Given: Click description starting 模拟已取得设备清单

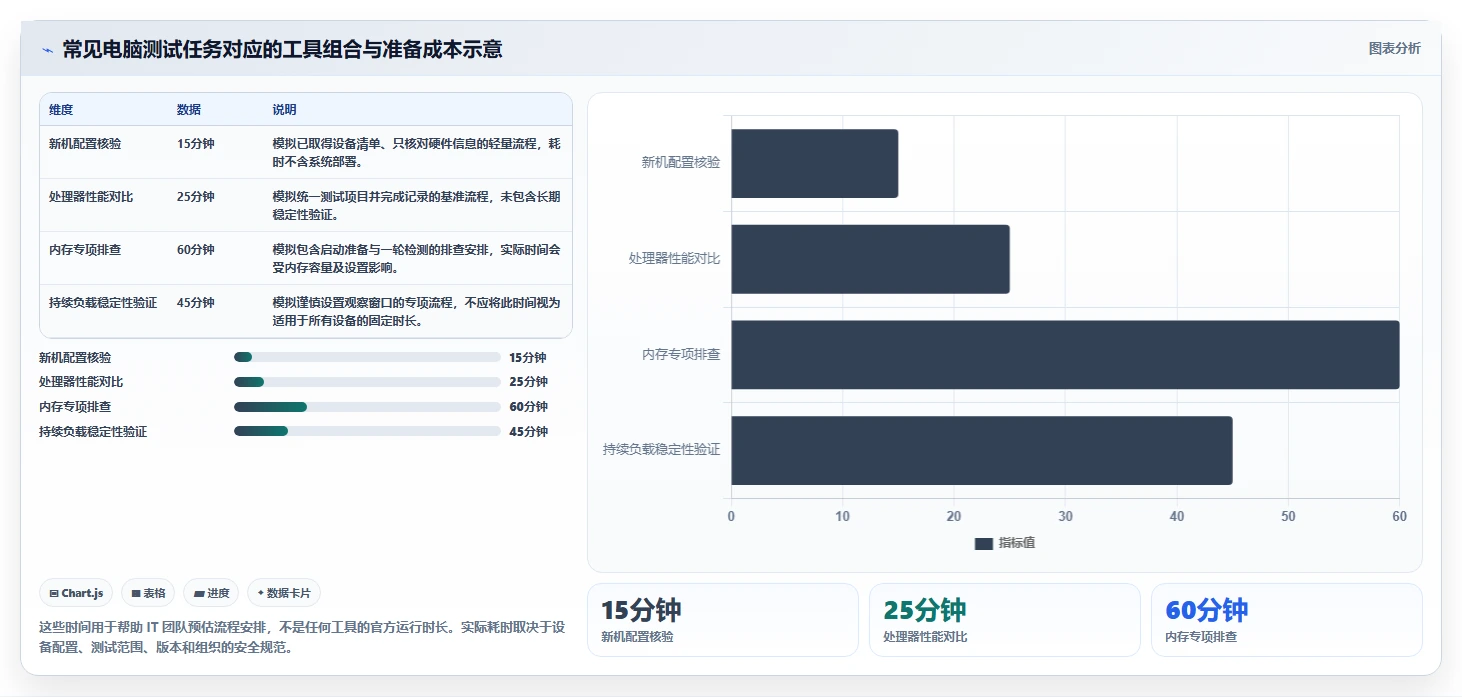Looking at the screenshot, I should [x=417, y=152].
